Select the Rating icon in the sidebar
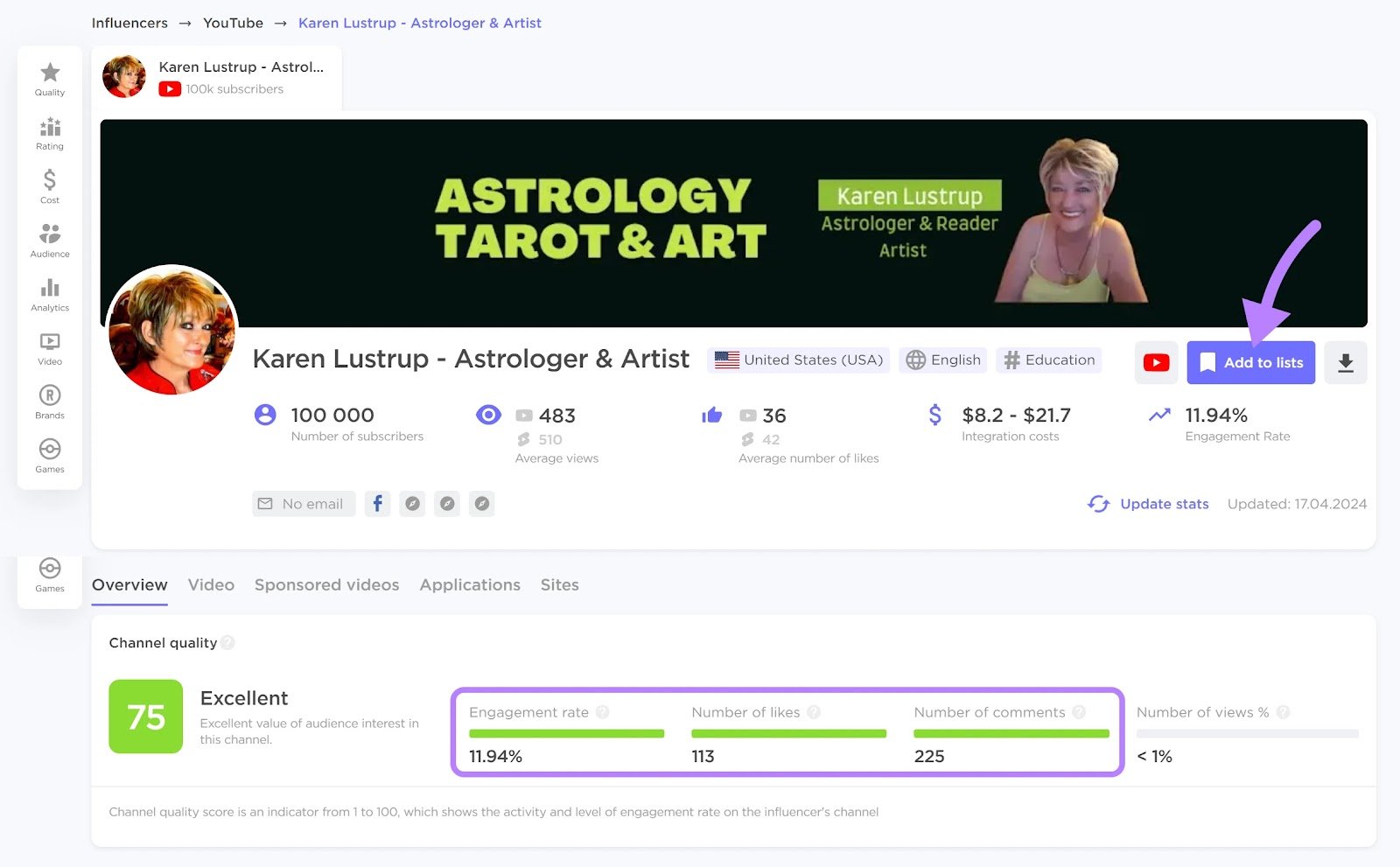This screenshot has width=1400, height=867. click(49, 135)
